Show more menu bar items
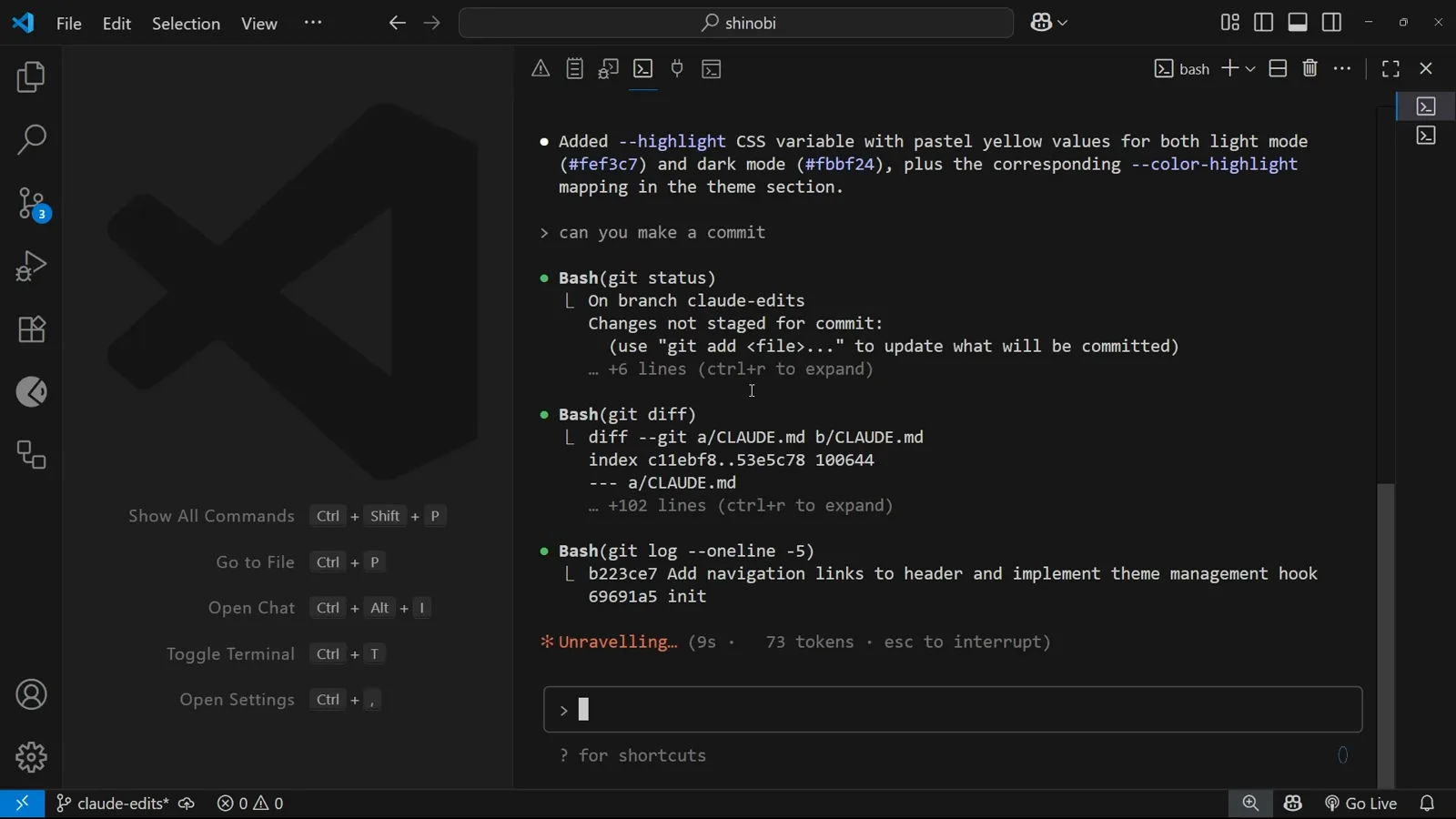 coord(313,23)
